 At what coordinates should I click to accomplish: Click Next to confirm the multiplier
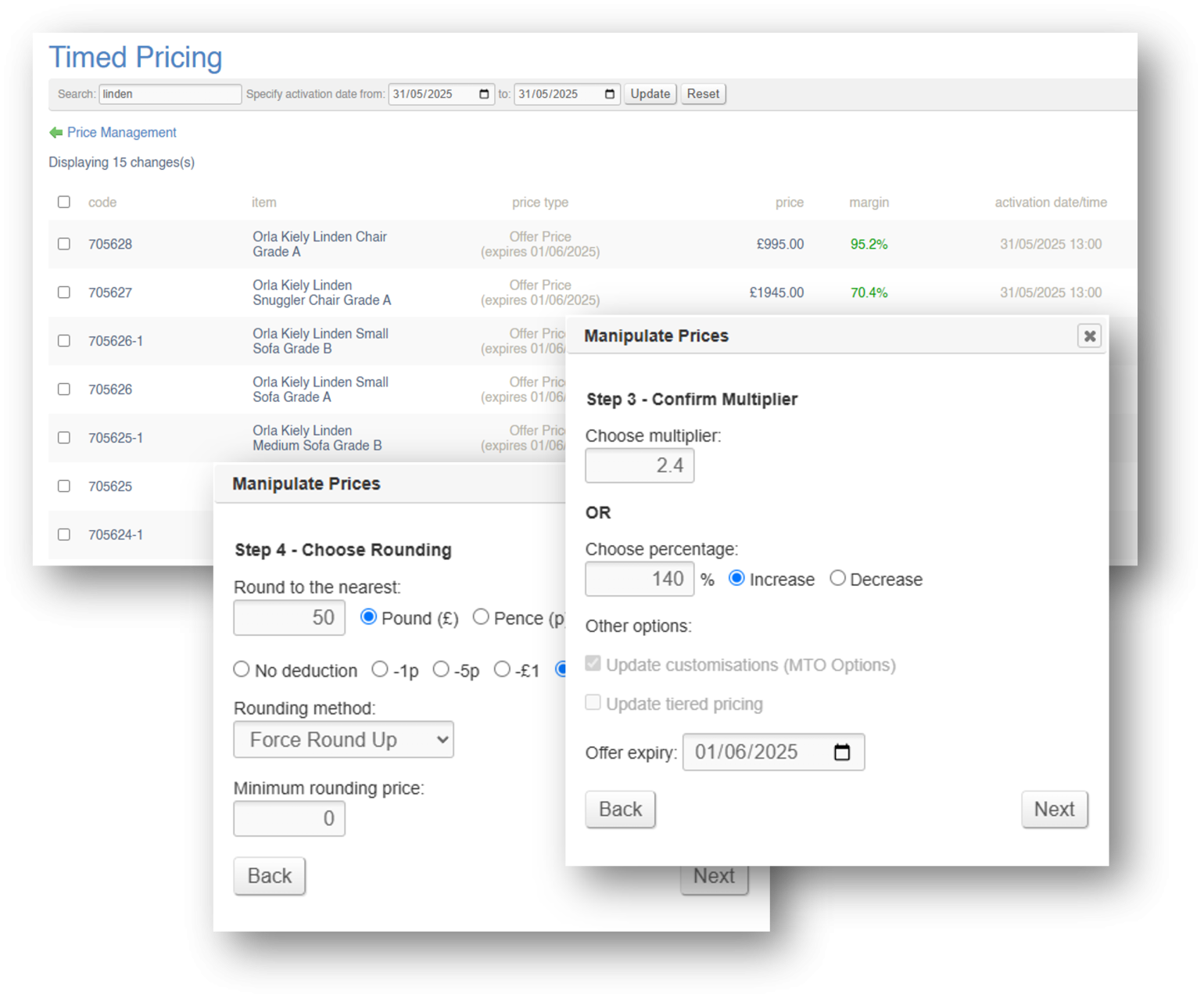1054,809
